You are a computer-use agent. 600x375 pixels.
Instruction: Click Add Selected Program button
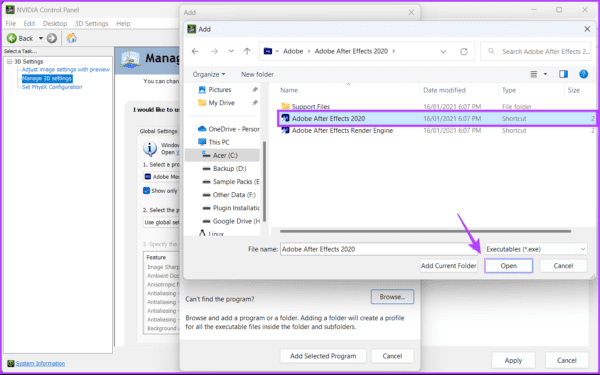[x=323, y=356]
